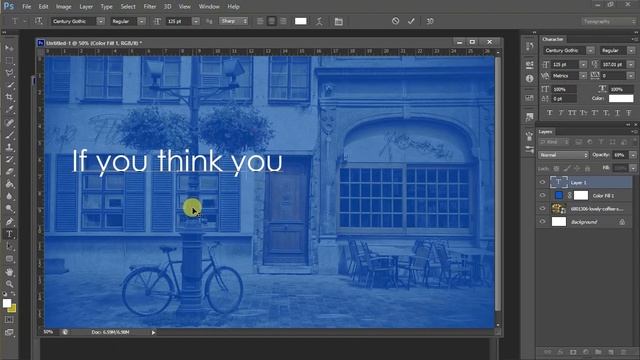Select the Rectangular Marquee tool
Viewport: 640px width, 360px height.
point(9,60)
